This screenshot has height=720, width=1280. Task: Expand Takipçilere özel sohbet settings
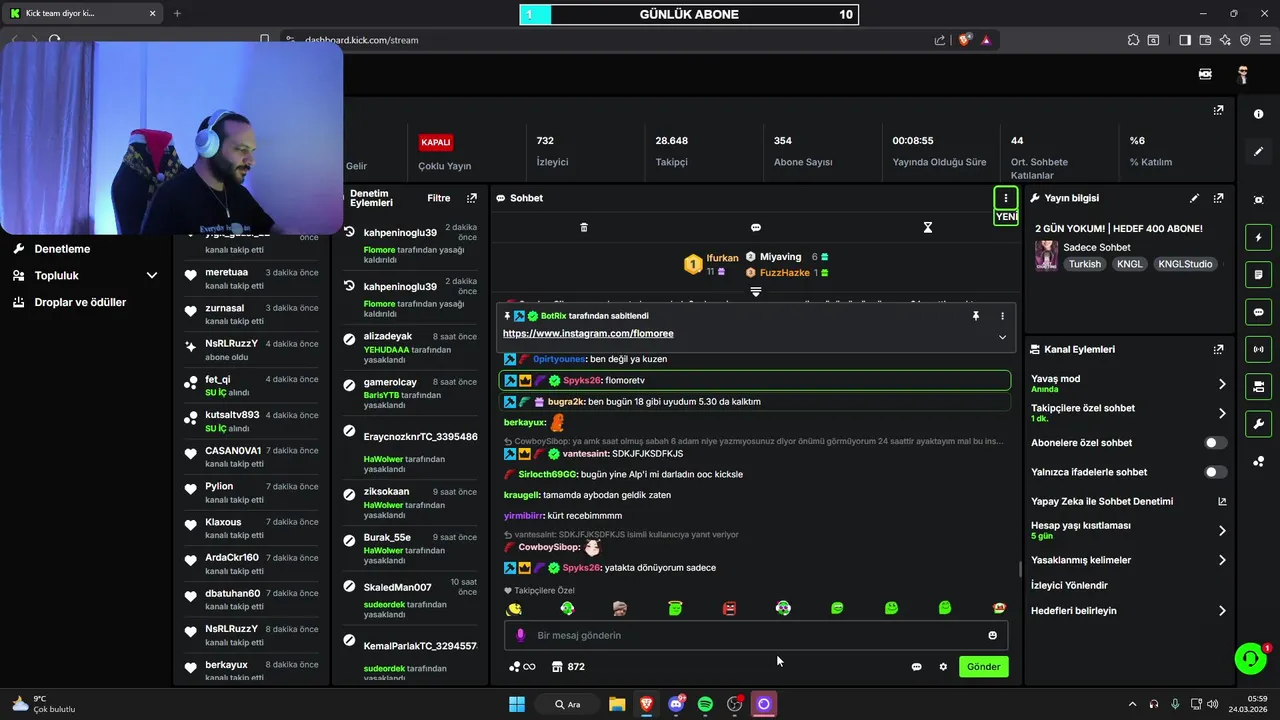pos(1222,413)
